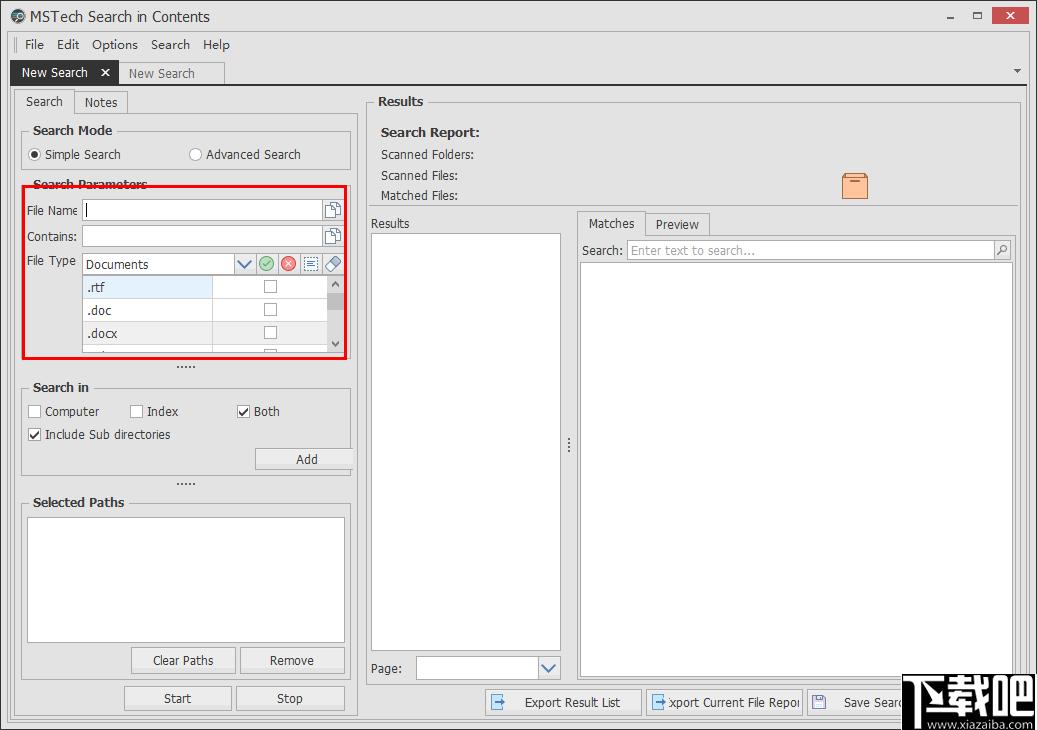Open the Edit menu

click(x=68, y=44)
